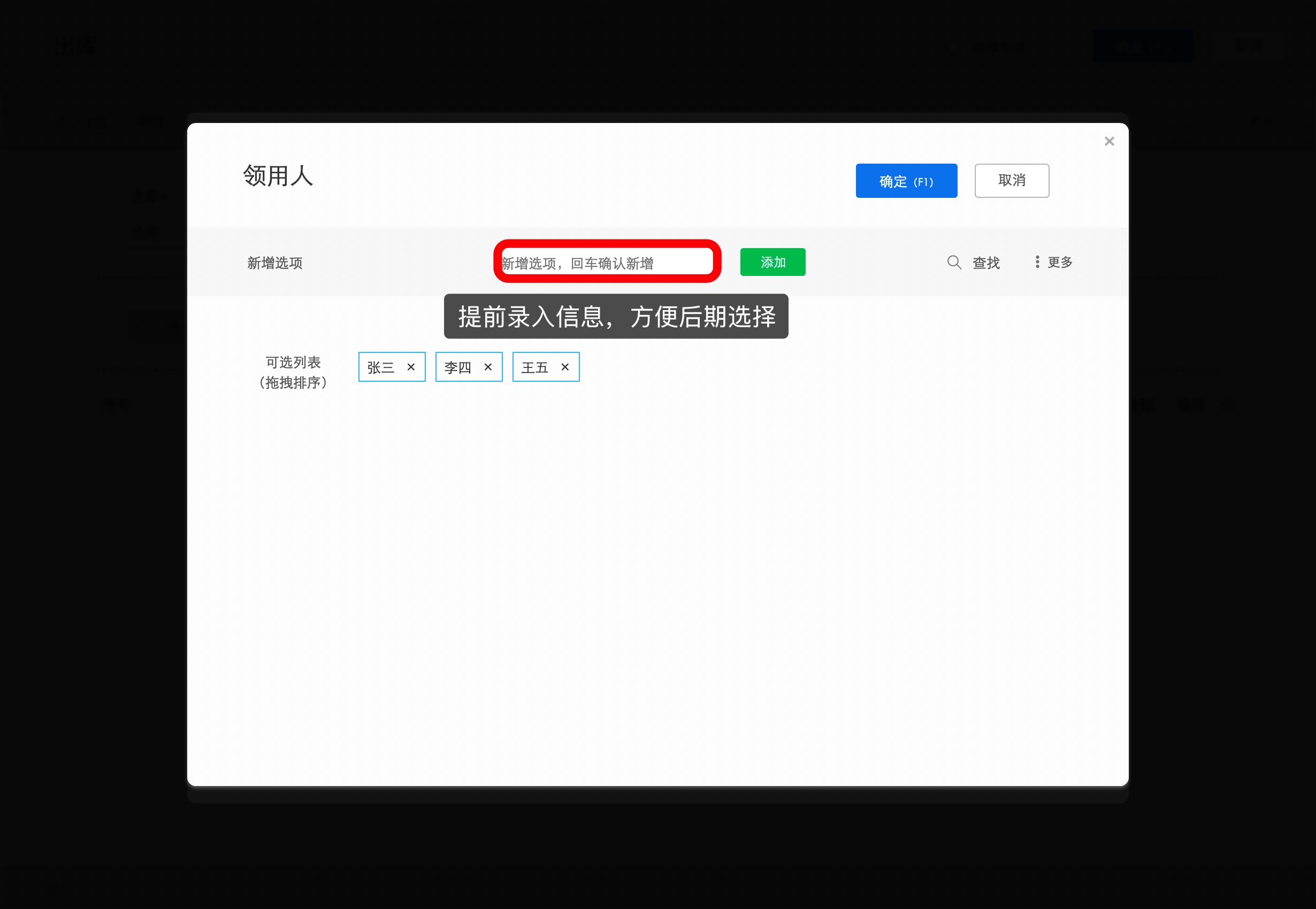
Task: Remove 张三 via its x icon
Action: click(411, 367)
